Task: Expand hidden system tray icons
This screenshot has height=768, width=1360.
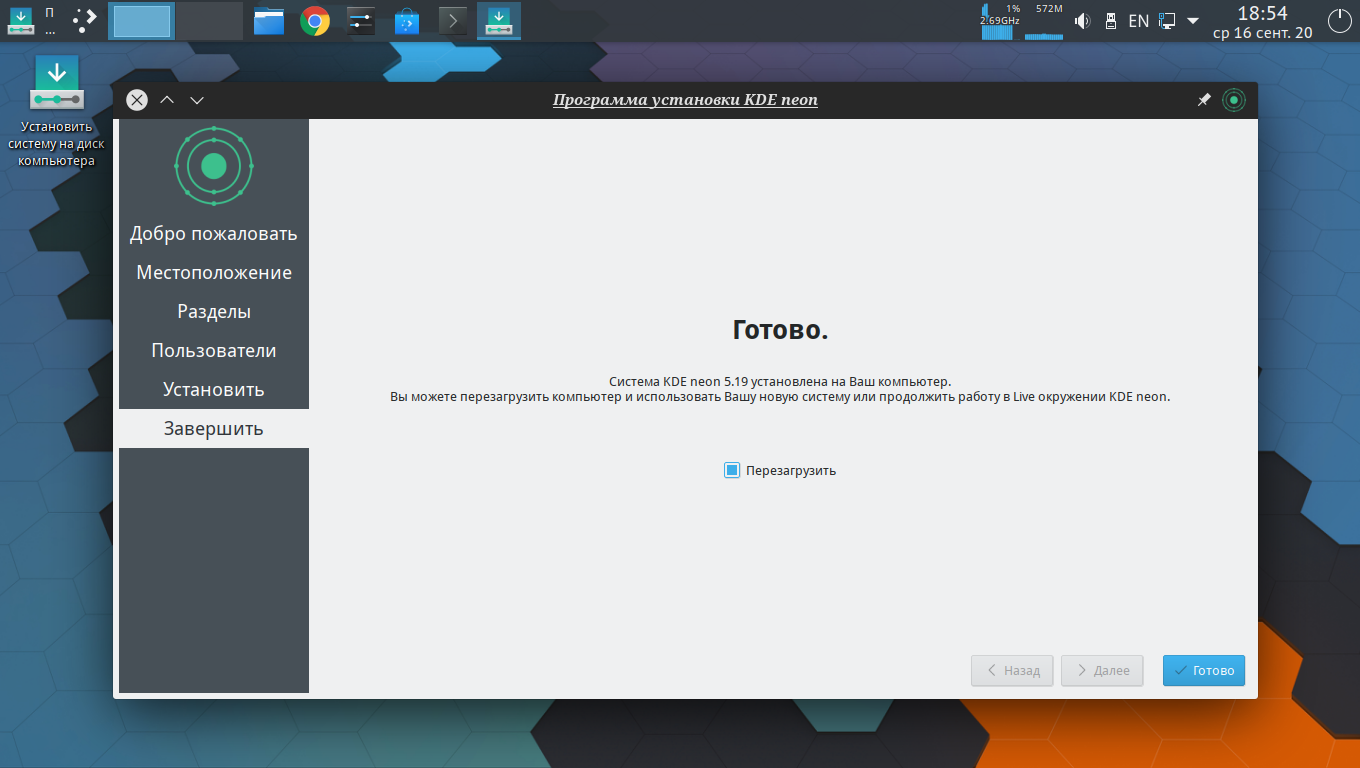Action: click(1192, 20)
